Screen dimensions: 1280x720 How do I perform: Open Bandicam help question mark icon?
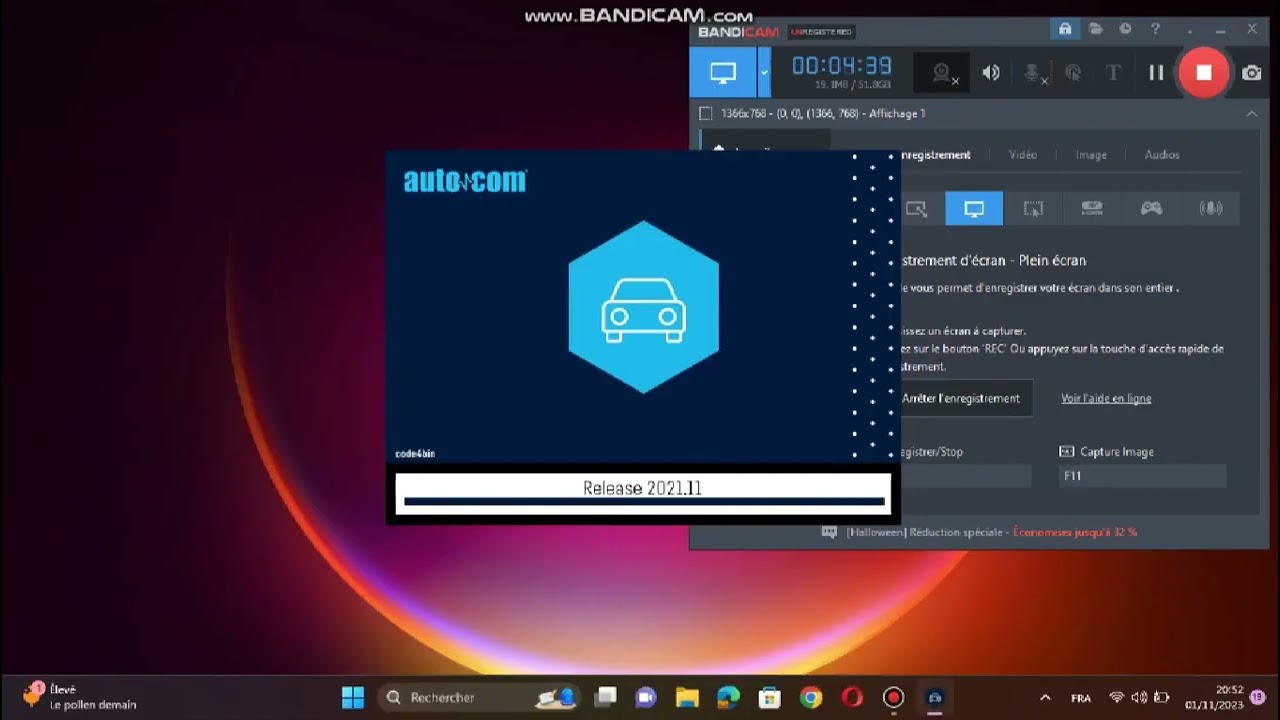pyautogui.click(x=1156, y=30)
